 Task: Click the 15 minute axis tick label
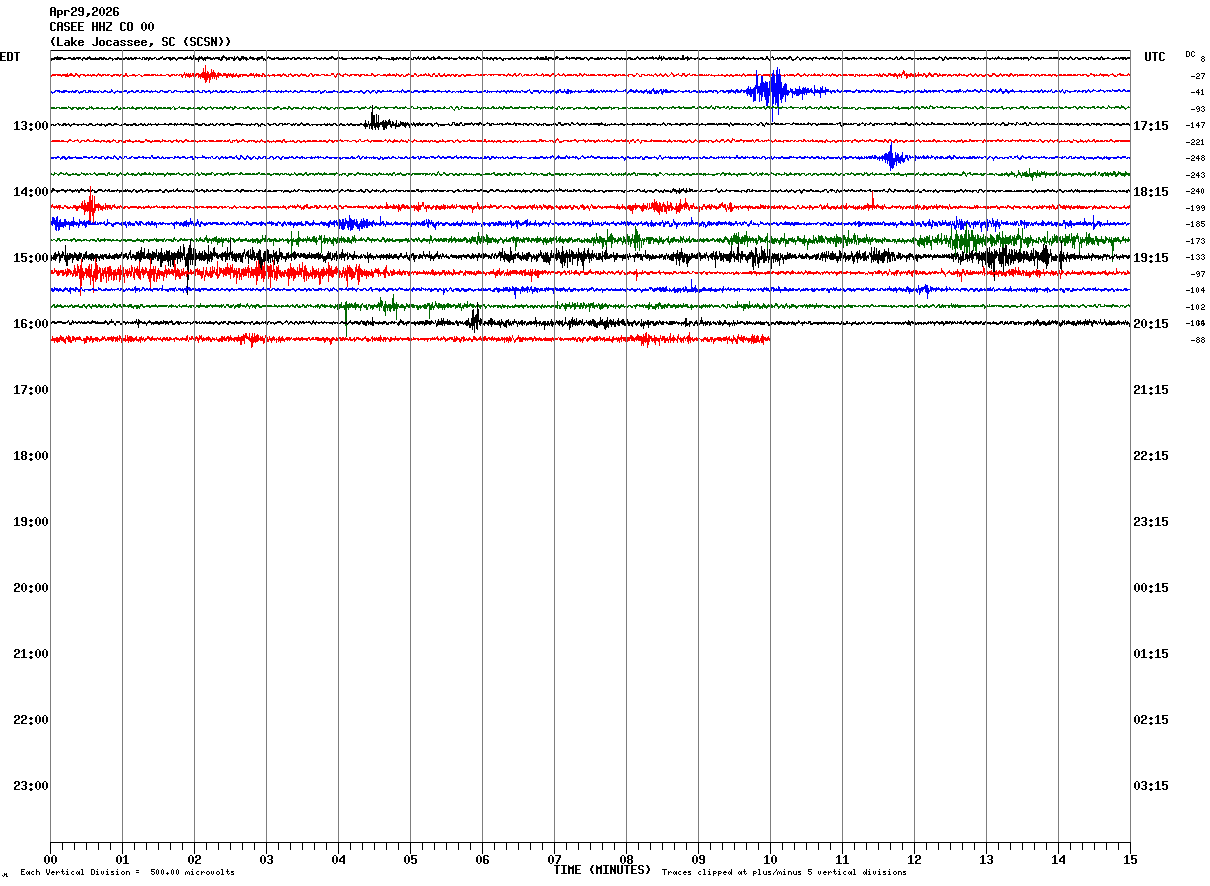click(1130, 859)
